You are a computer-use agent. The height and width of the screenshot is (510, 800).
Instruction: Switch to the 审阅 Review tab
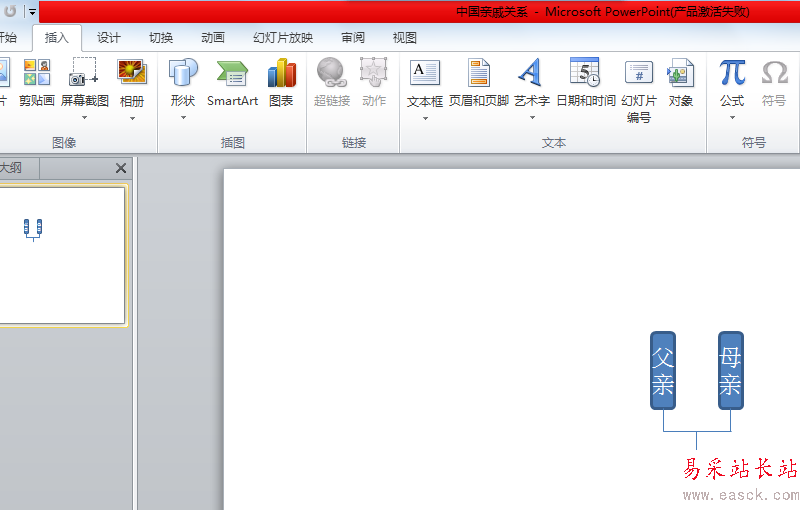click(353, 38)
